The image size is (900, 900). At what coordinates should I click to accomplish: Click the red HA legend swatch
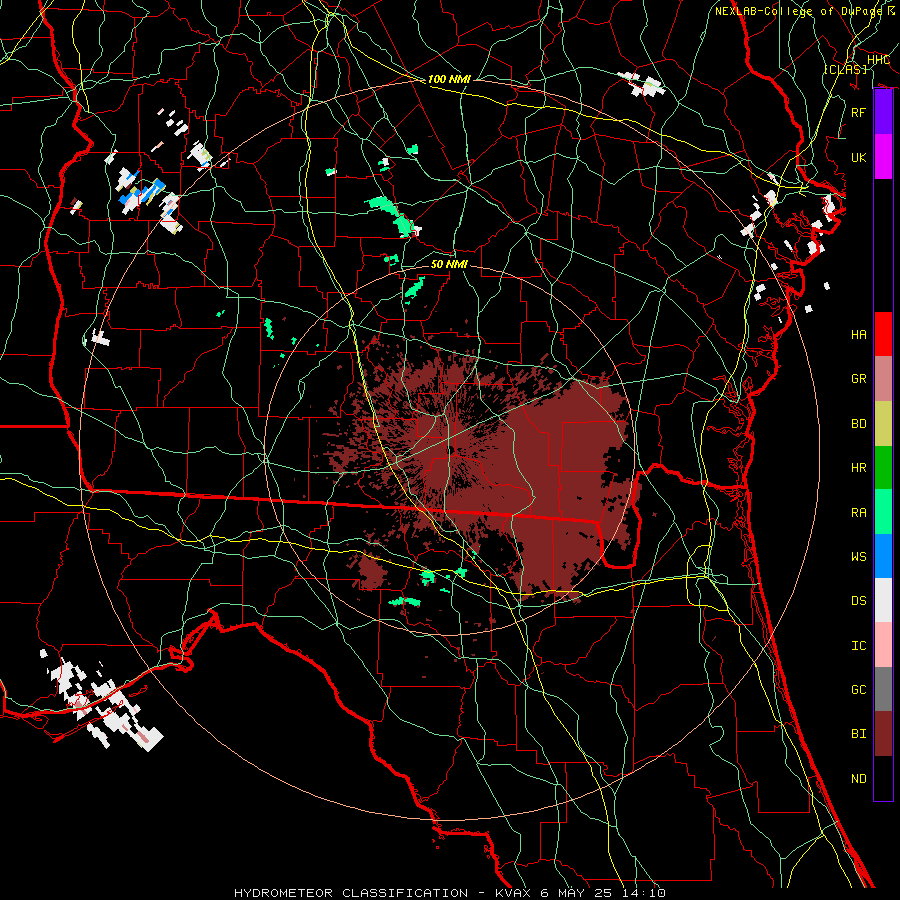883,334
